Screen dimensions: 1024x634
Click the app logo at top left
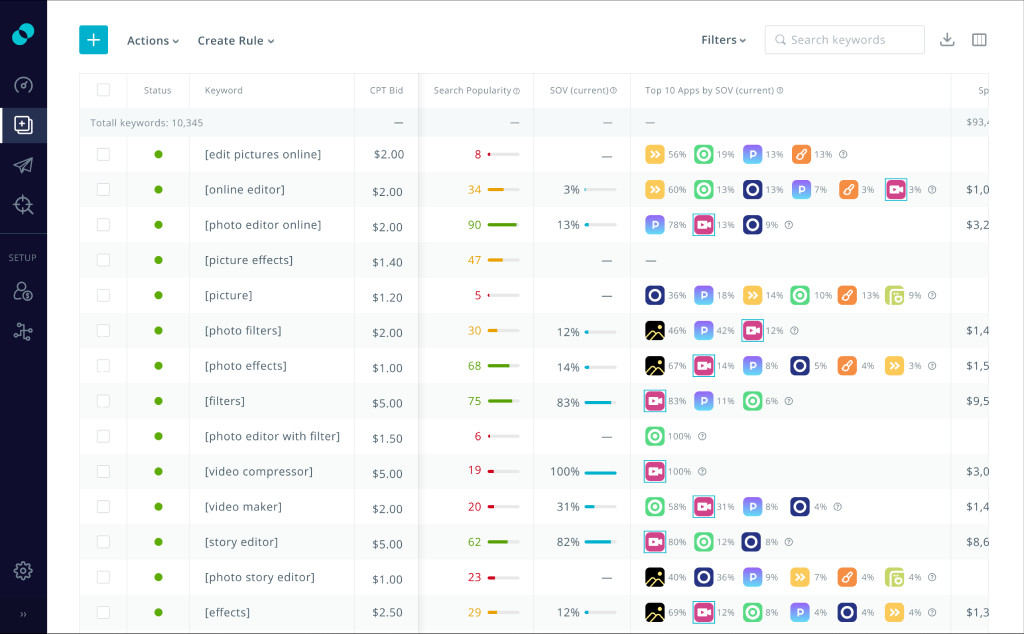tap(23, 35)
